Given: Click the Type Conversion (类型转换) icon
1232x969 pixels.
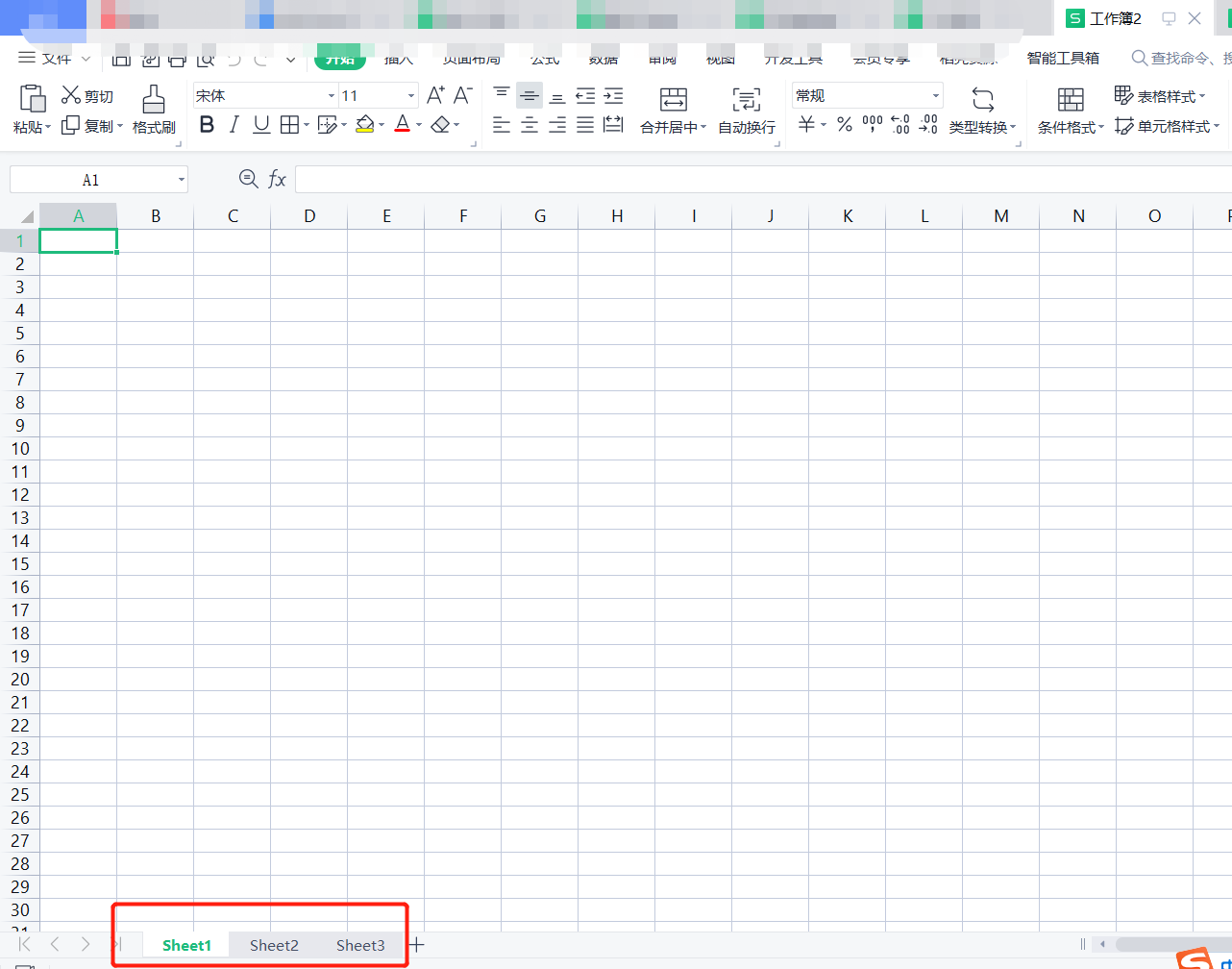Looking at the screenshot, I should coord(982,99).
